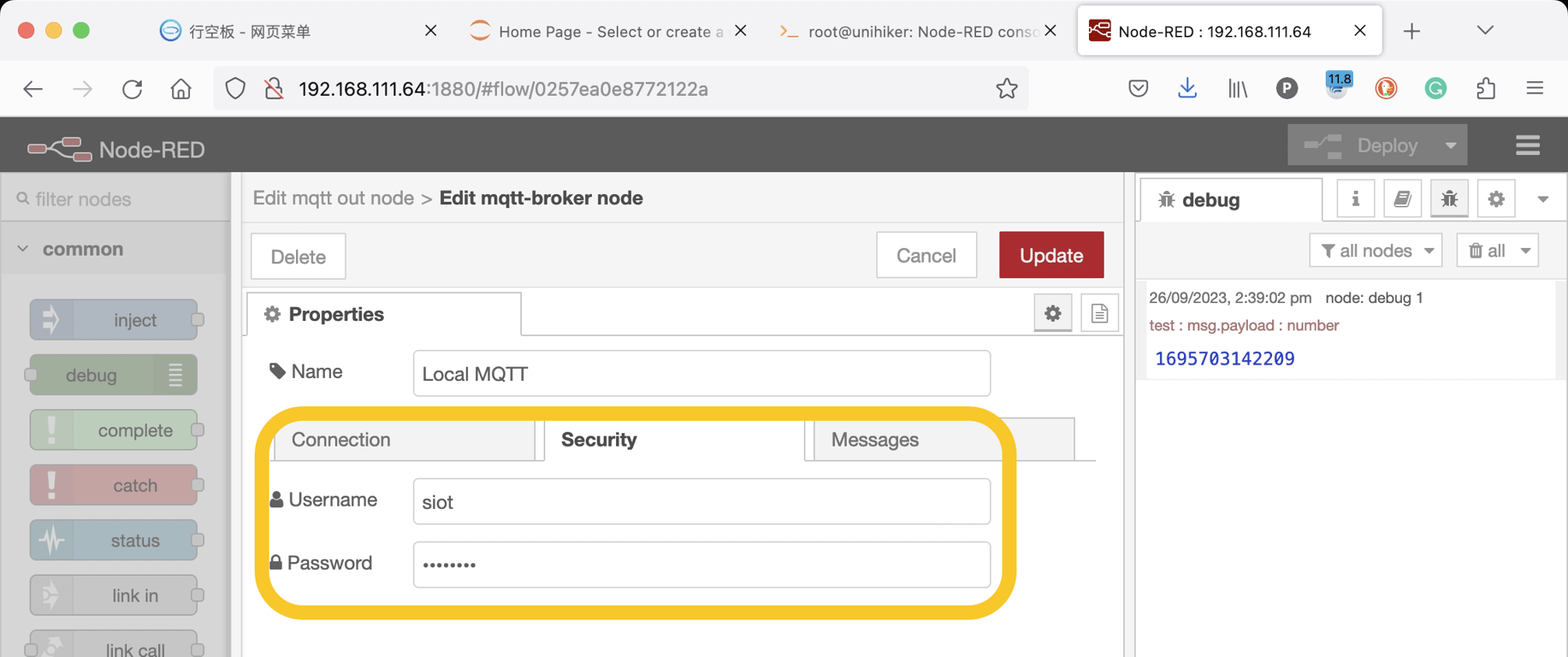Open the all nodes filter dropdown
This screenshot has height=657, width=1568.
(x=1376, y=251)
